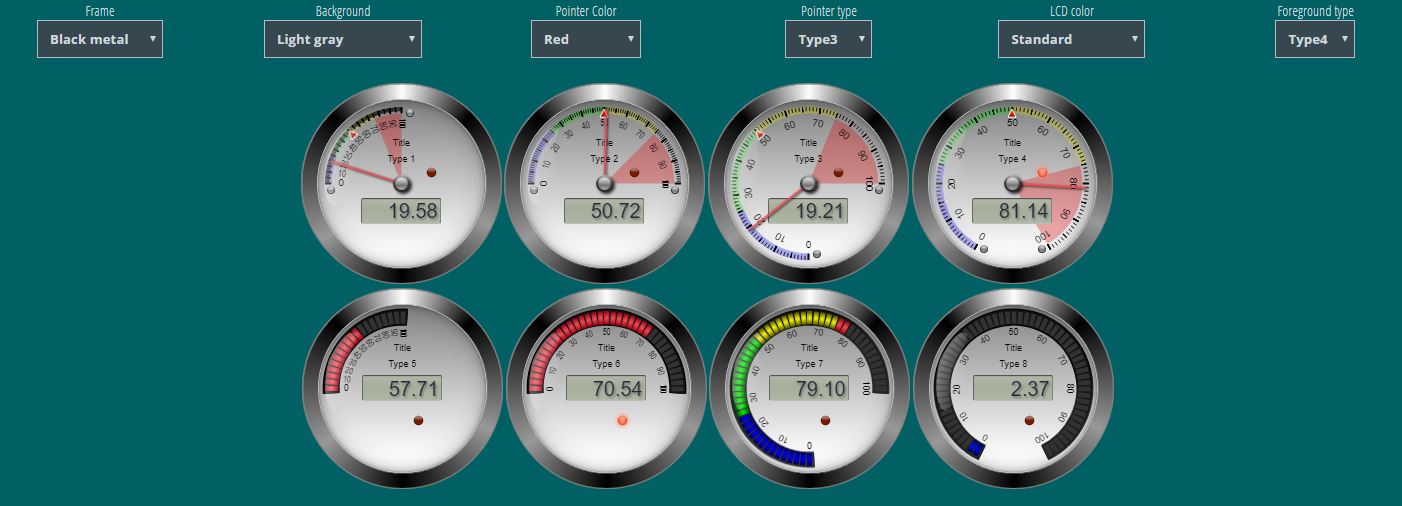Image resolution: width=1402 pixels, height=506 pixels.
Task: Click the Type 4 radial gauge
Action: coord(1012,184)
